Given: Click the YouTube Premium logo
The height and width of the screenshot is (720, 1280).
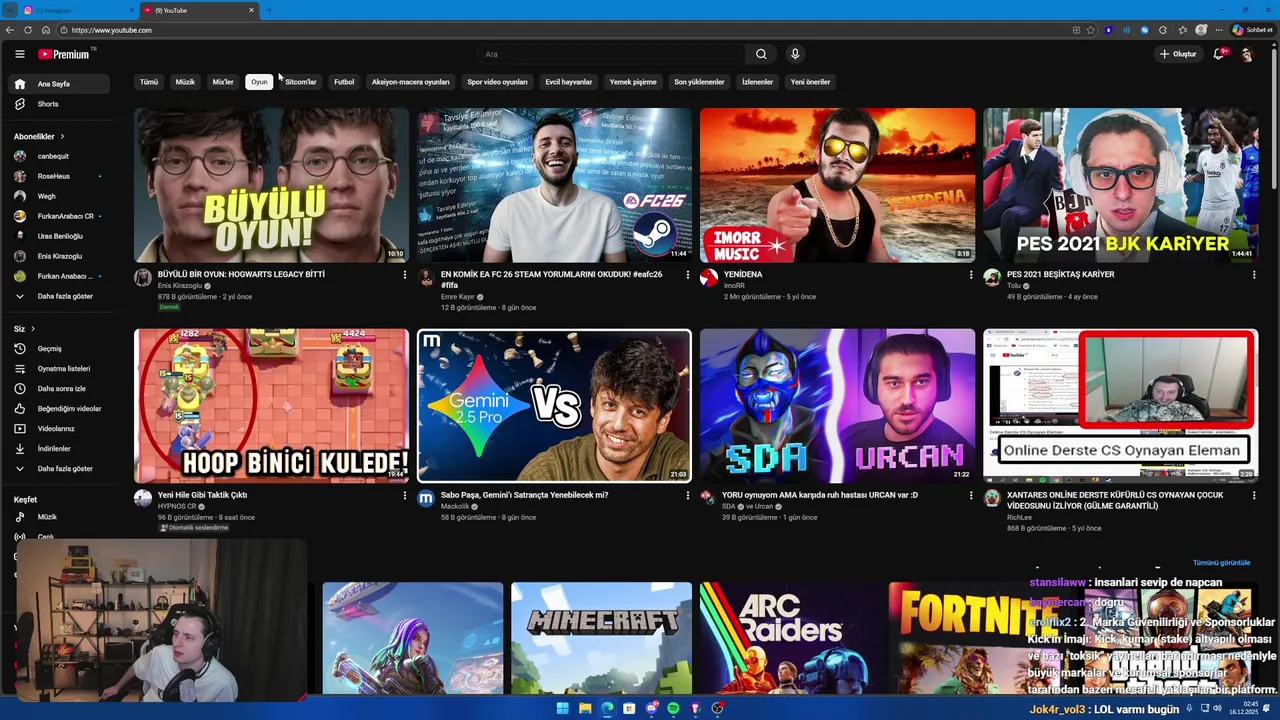Looking at the screenshot, I should (x=65, y=54).
